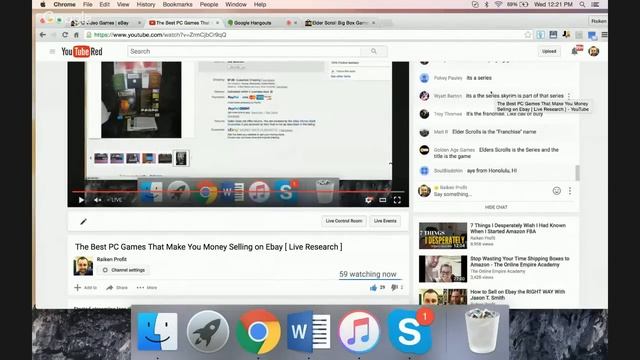Image resolution: width=640 pixels, height=360 pixels.
Task: Click the Raiken Profit channel name link
Action: tap(111, 259)
